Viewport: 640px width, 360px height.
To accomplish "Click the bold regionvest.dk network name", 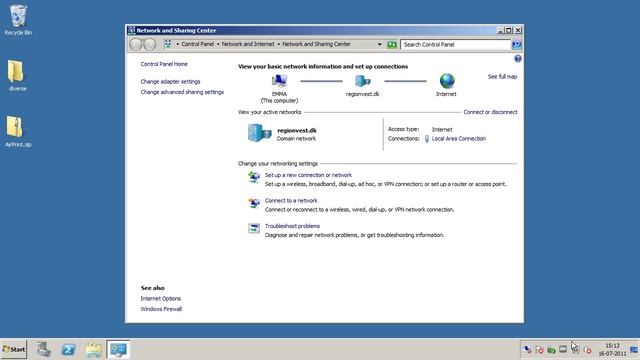I will 297,131.
